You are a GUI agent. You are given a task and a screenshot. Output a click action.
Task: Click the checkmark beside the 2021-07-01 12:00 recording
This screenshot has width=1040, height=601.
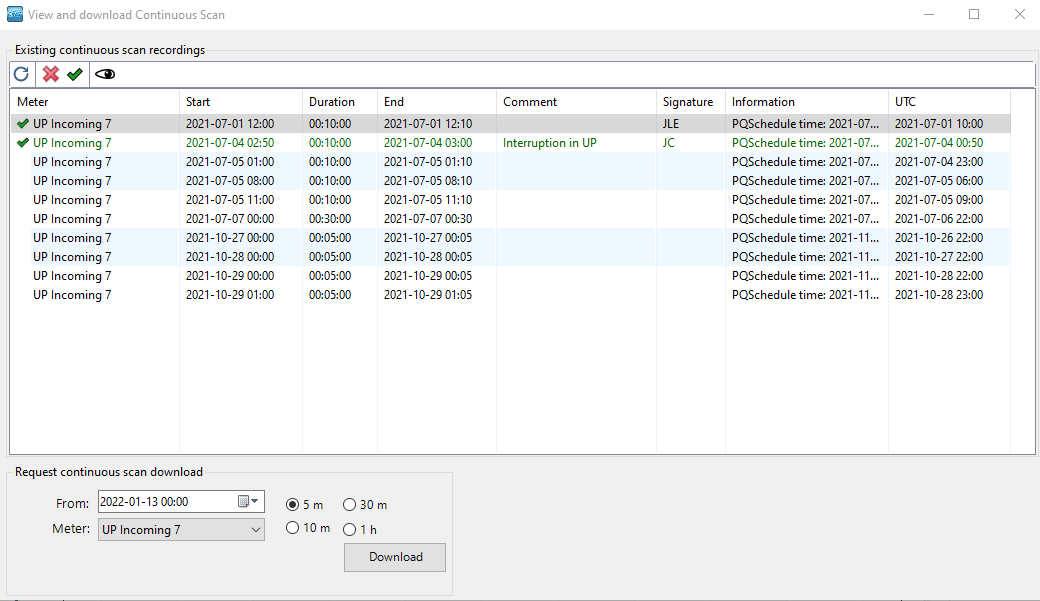[23, 123]
